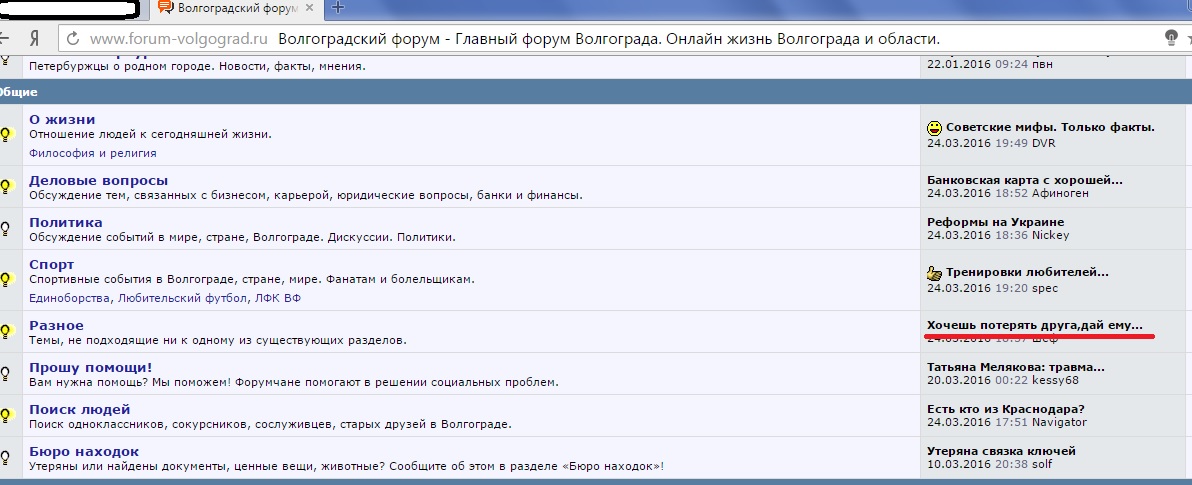Open the Философия и религия subforum
Image resolution: width=1192 pixels, height=485 pixels.
93,153
